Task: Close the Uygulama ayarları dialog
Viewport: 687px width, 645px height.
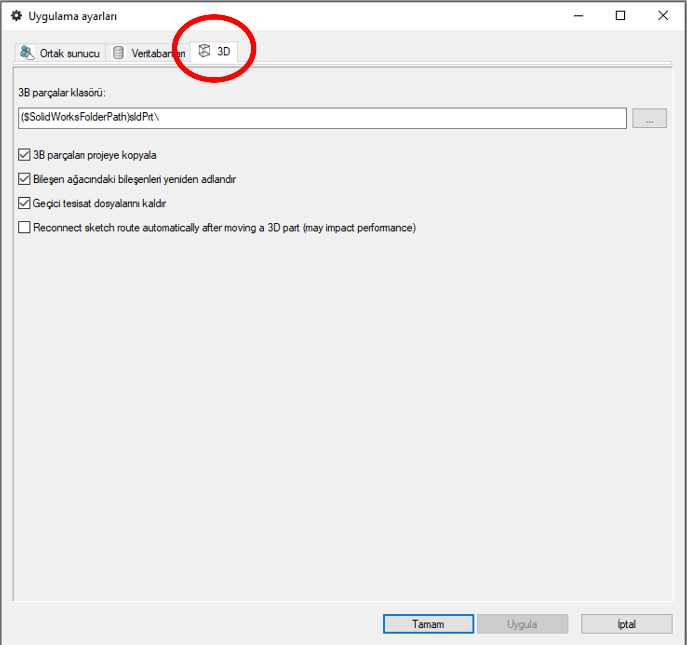Action: pyautogui.click(x=664, y=16)
